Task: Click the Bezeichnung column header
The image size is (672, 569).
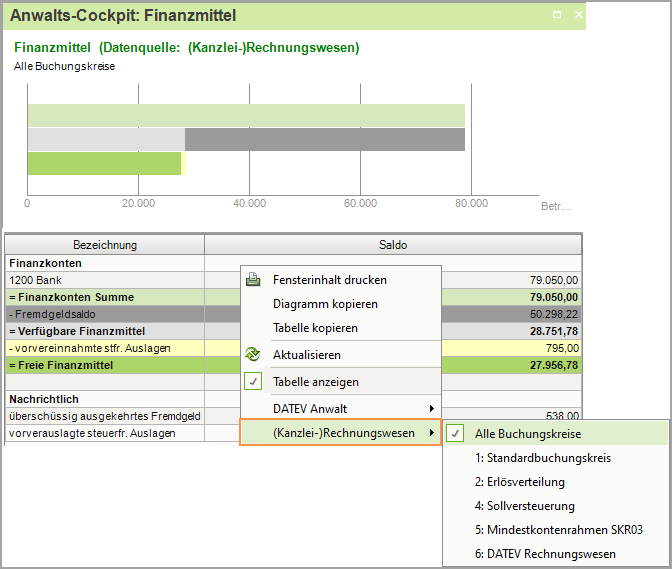Action: point(105,245)
